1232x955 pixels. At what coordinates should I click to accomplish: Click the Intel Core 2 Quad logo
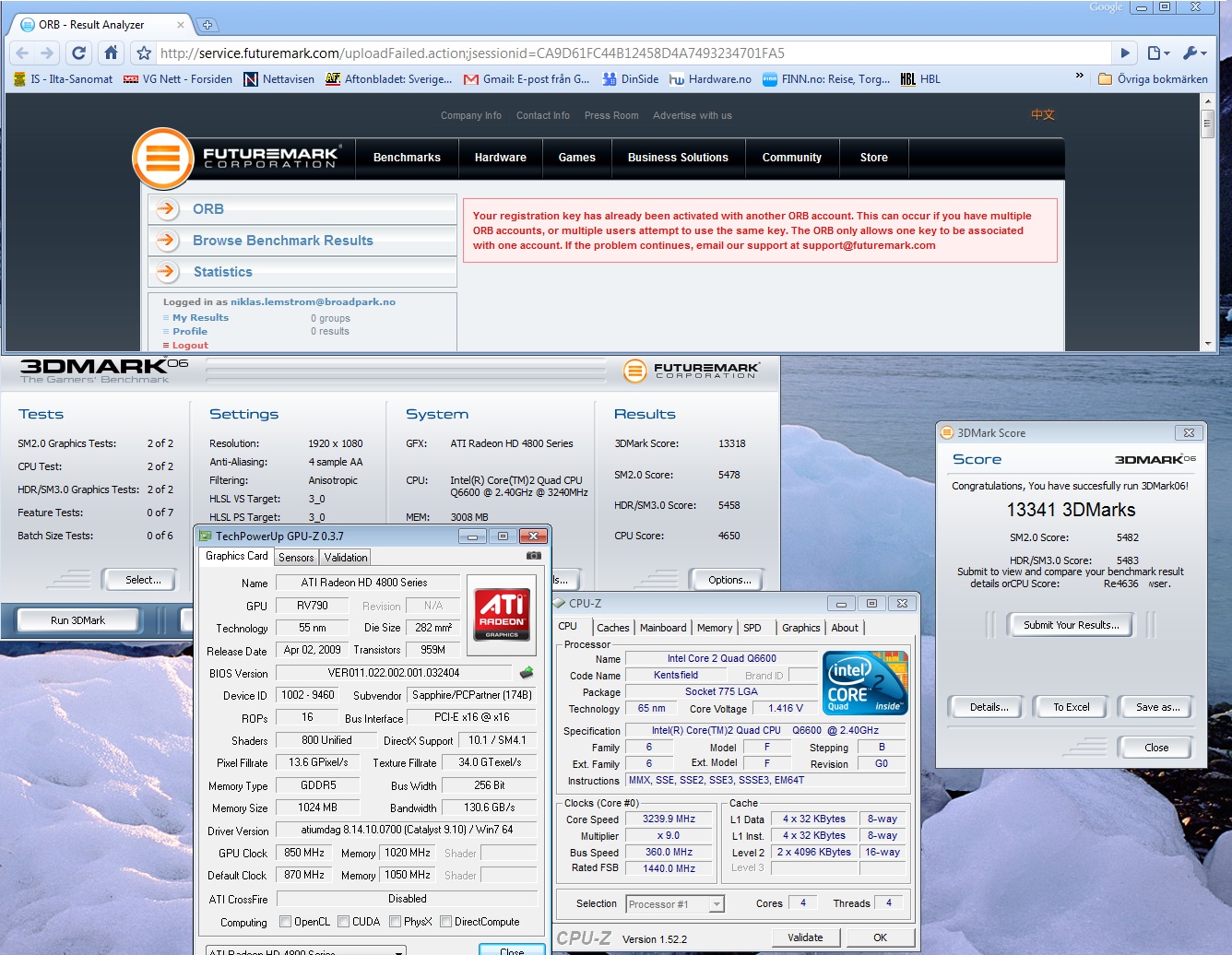866,683
